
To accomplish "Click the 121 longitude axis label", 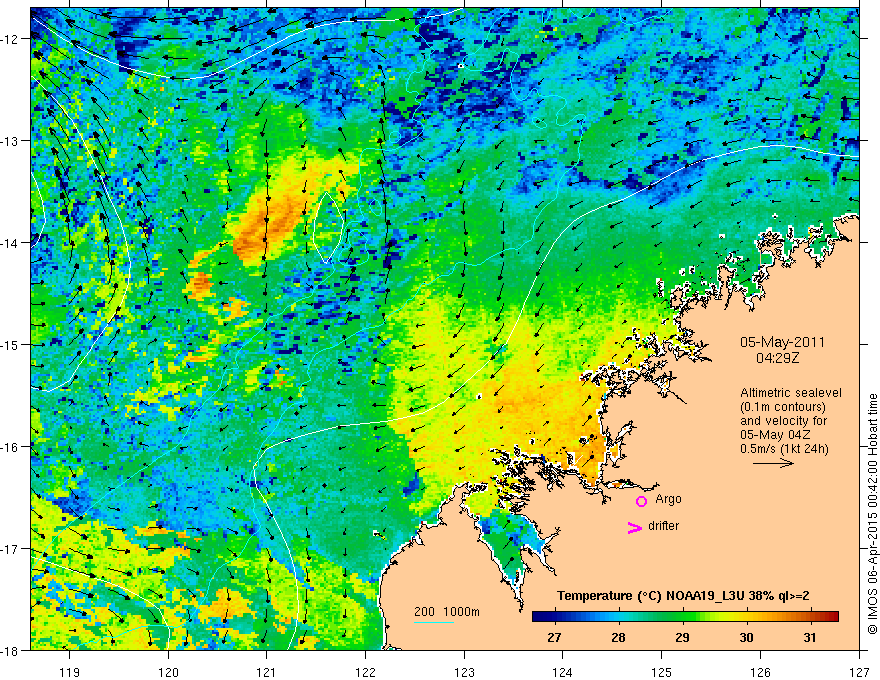I will (267, 672).
